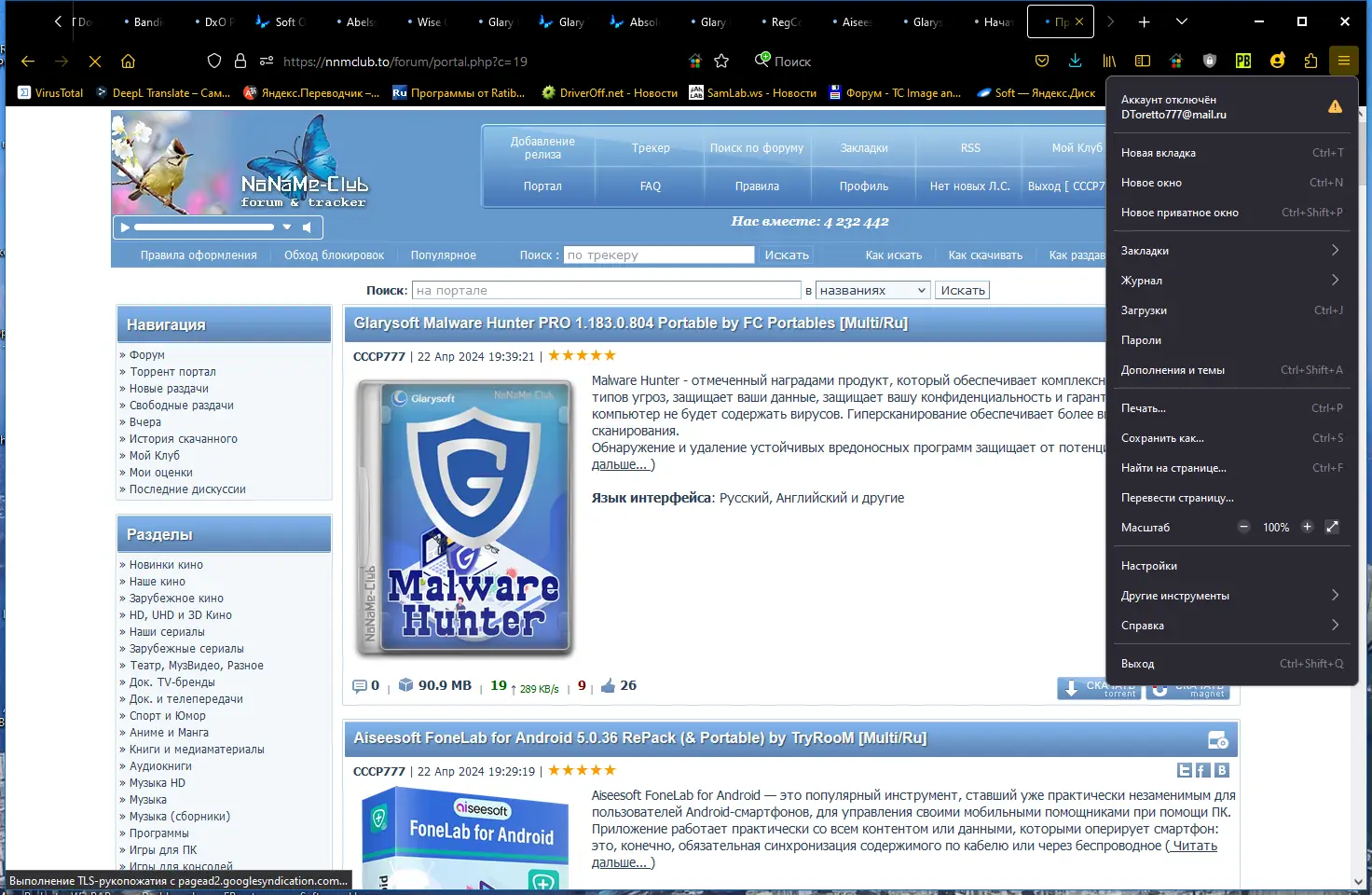The height and width of the screenshot is (895, 1372).
Task: Click the software category icon on the Aiseesoft post
Action: [1217, 740]
